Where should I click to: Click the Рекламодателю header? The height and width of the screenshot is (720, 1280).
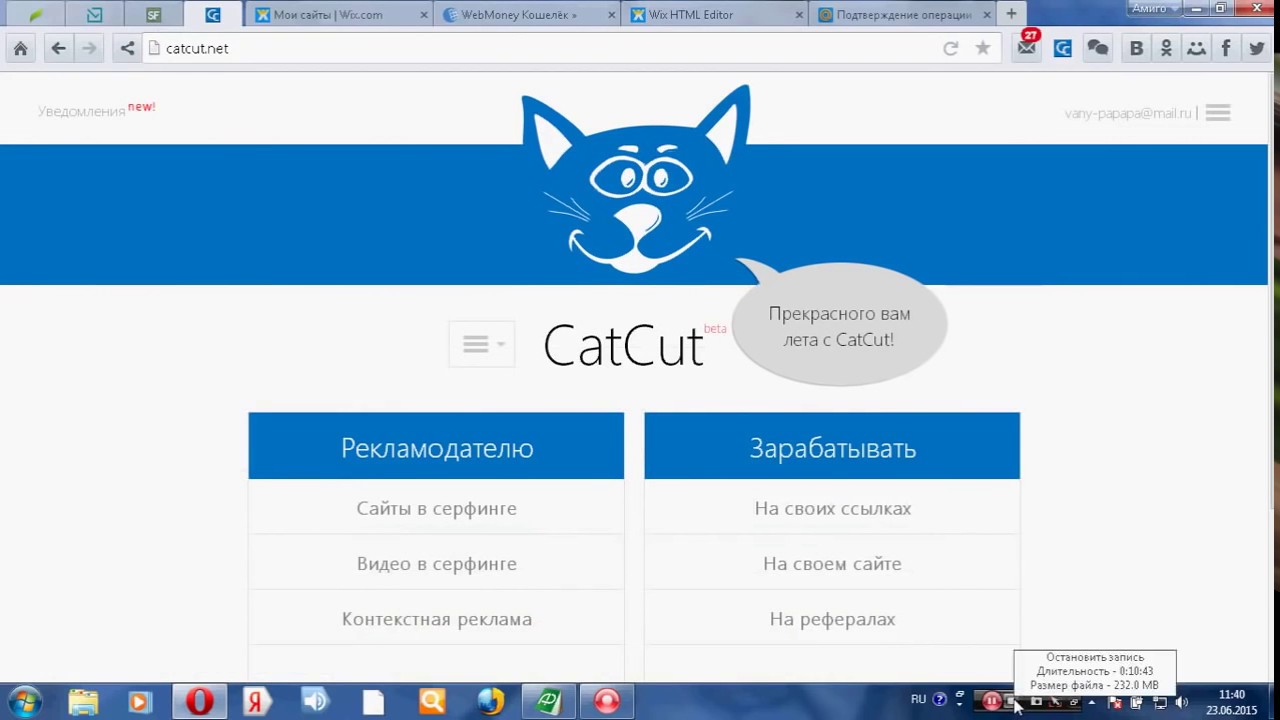click(x=436, y=447)
